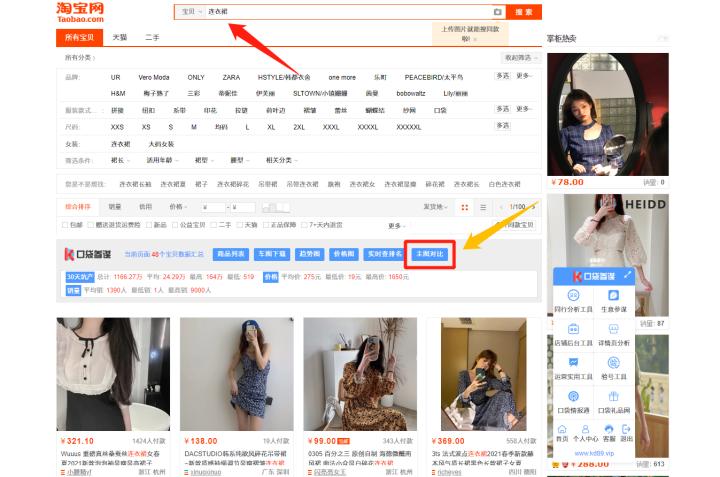Collapse the 口袋参谋 floating panel
This screenshot has height=477, width=720.
627,275
